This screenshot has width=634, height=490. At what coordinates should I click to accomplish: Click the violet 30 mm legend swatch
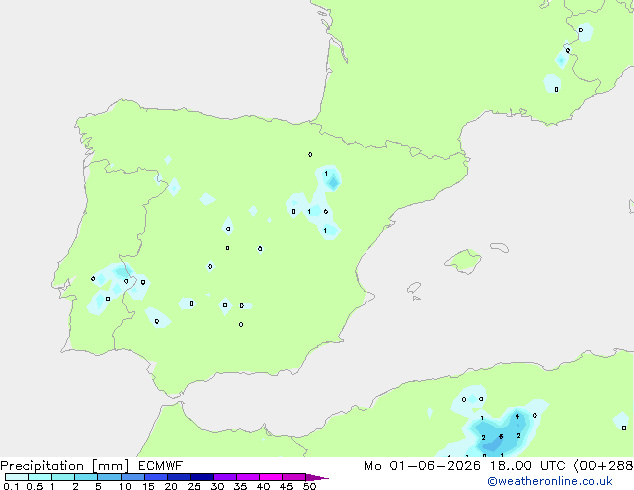[x=225, y=477]
